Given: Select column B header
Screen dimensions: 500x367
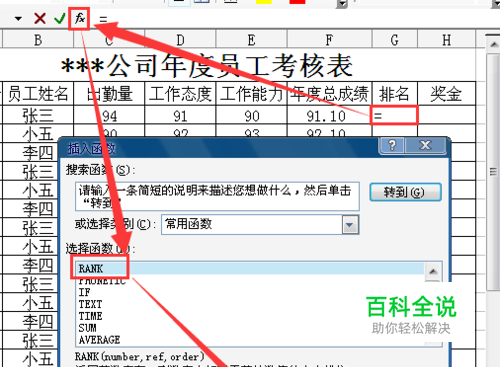Looking at the screenshot, I should pos(38,40).
